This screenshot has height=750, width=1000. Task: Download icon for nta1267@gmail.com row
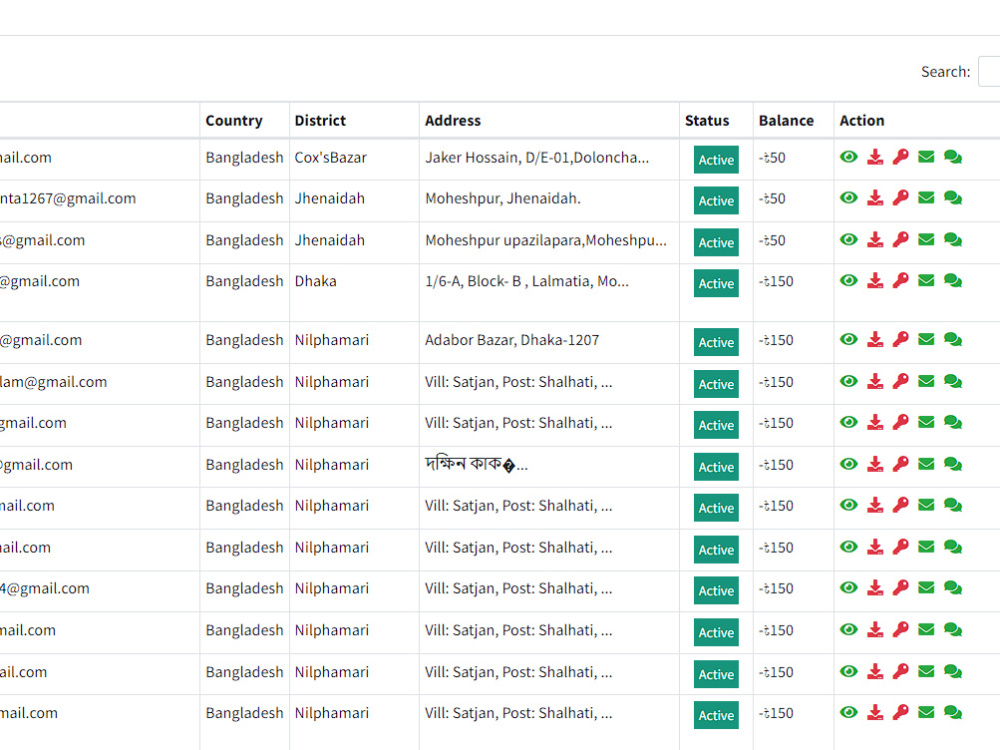pyautogui.click(x=875, y=198)
